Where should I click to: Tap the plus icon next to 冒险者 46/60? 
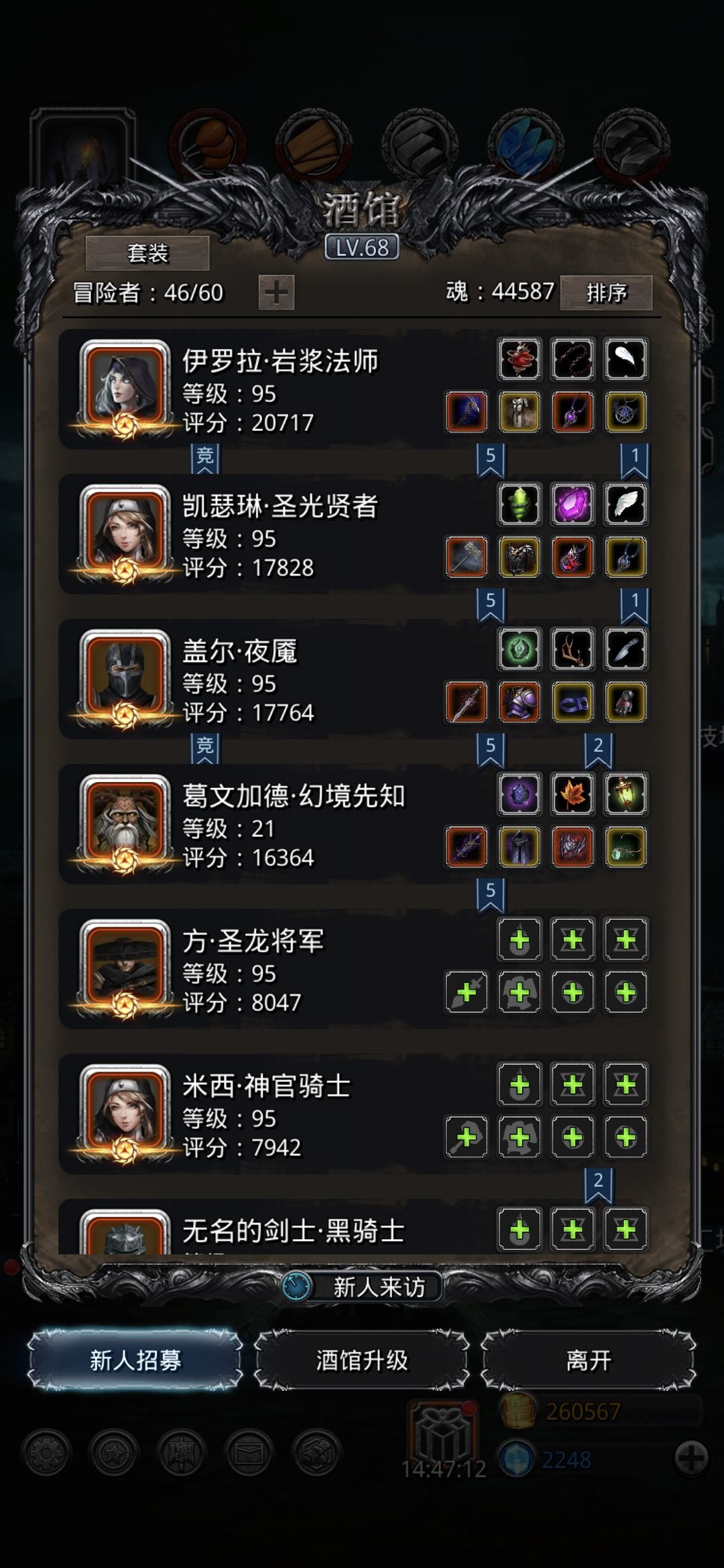click(x=276, y=292)
